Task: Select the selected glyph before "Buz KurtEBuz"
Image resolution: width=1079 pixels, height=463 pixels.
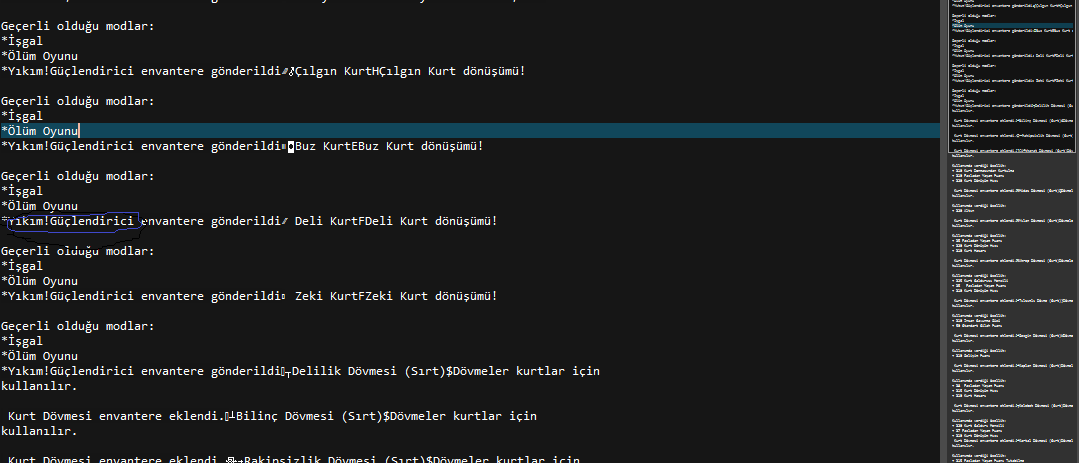Action: click(290, 146)
